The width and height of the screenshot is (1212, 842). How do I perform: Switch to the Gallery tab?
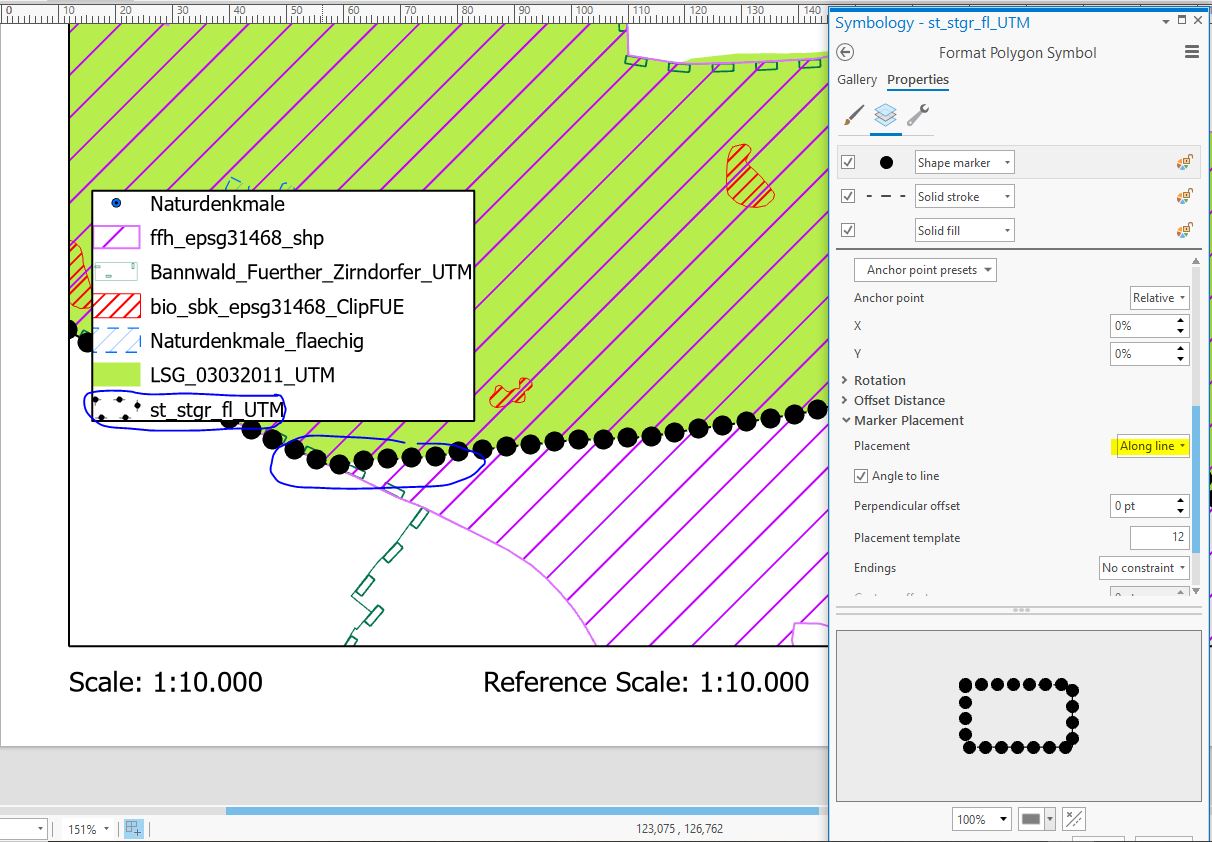[x=856, y=79]
